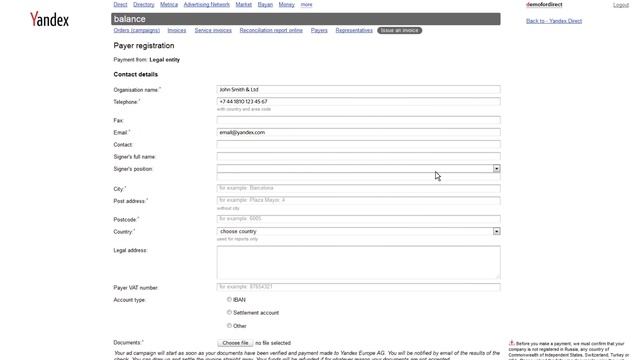Expand the more services menu
640x360 pixels.
307,4
